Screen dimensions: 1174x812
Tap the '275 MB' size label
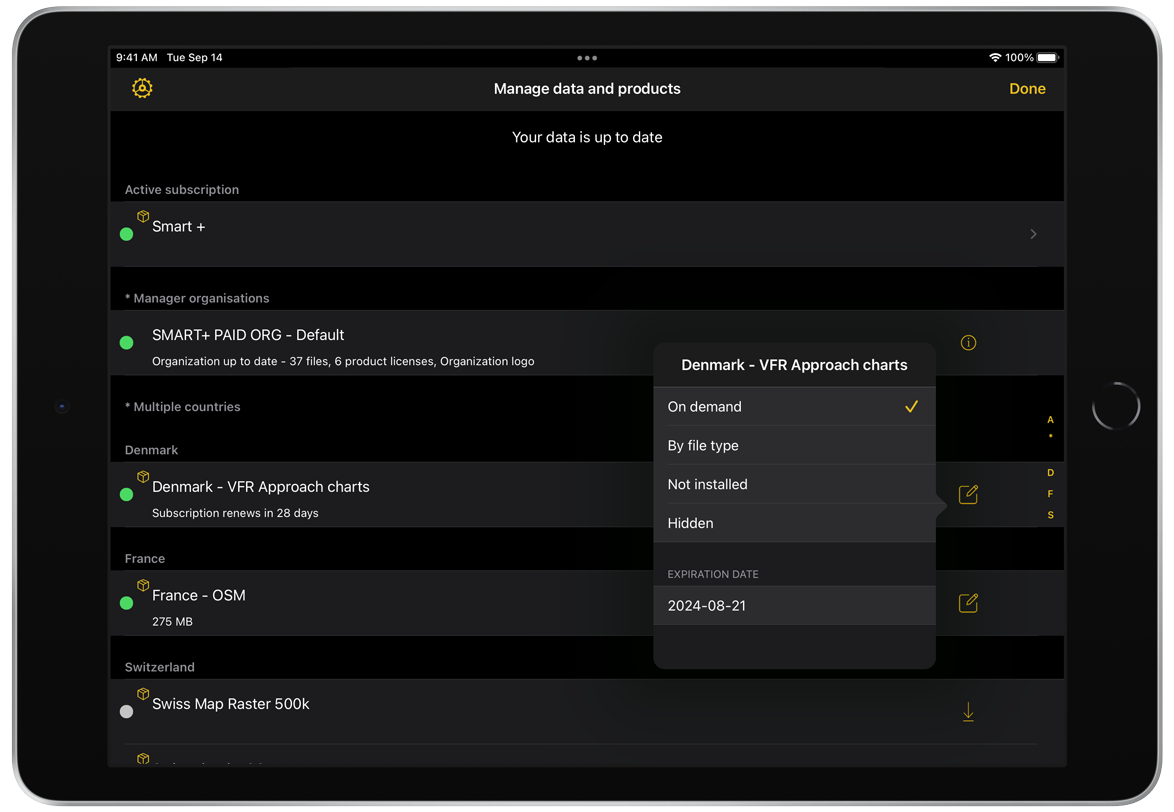(x=172, y=622)
